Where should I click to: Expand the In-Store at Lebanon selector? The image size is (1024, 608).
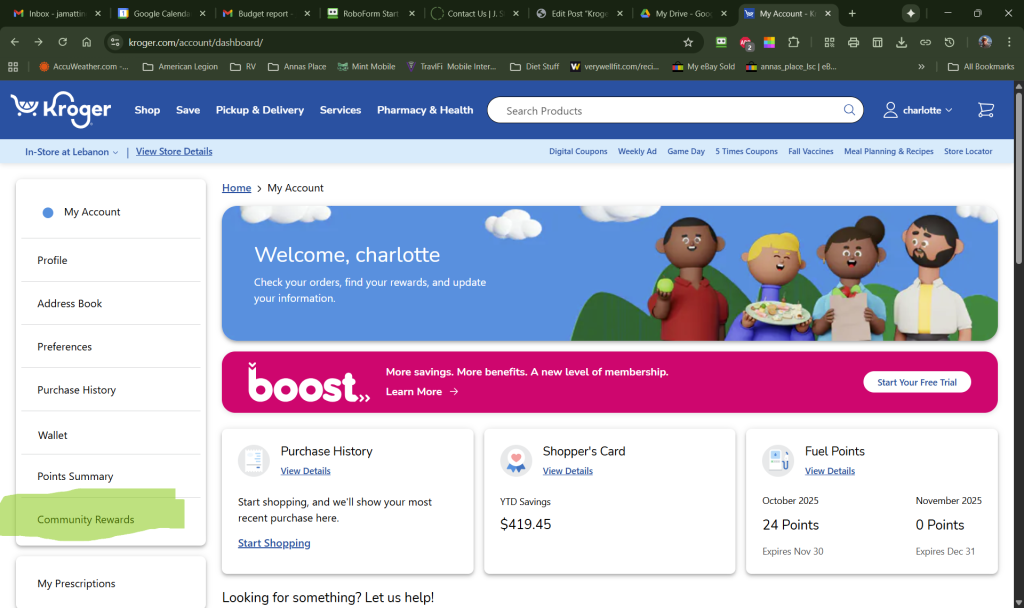pyautogui.click(x=71, y=152)
